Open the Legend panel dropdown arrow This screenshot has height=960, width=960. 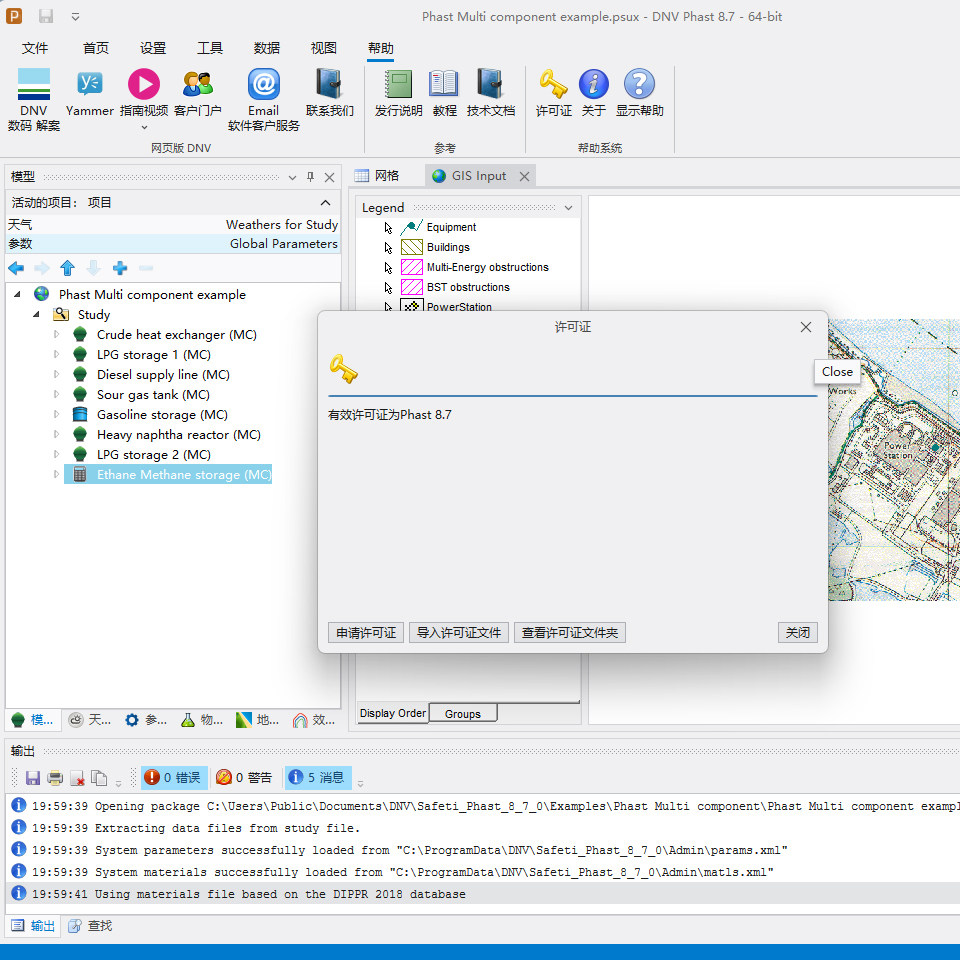tap(568, 208)
